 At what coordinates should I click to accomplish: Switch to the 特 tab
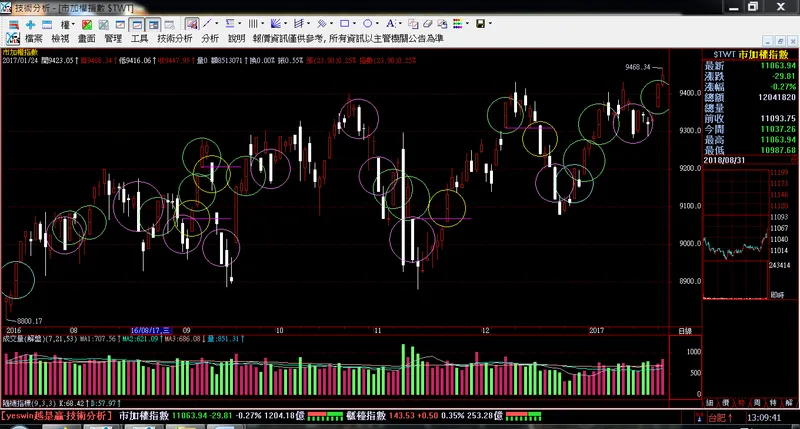pyautogui.click(x=773, y=403)
